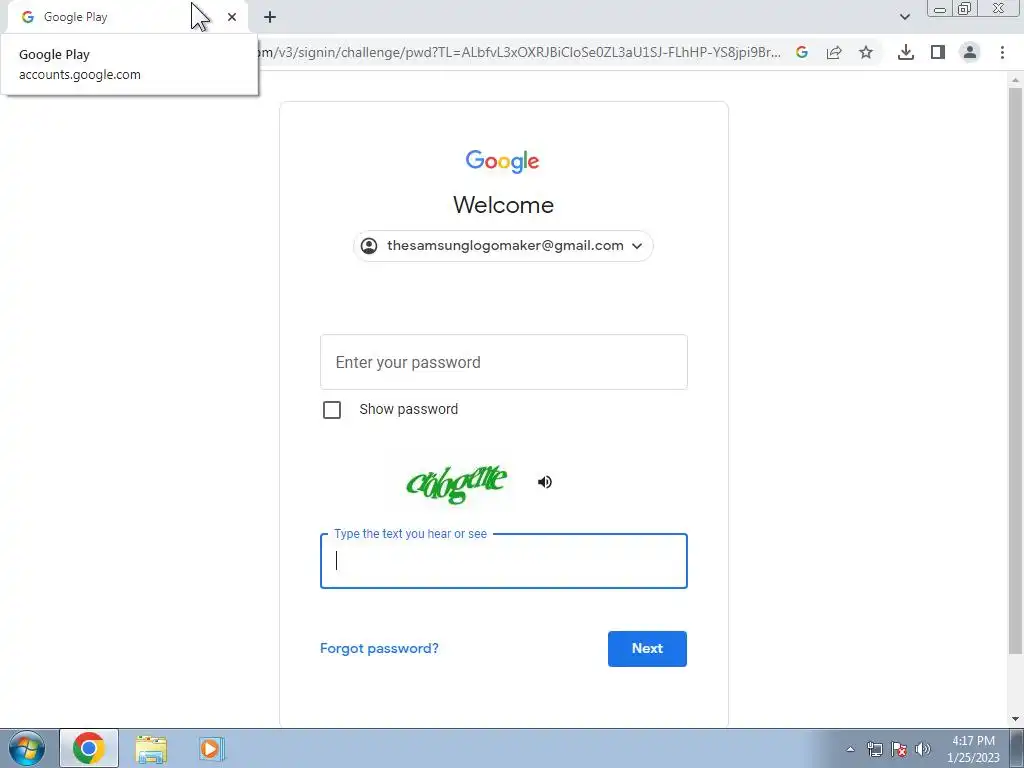Open the Chrome profile avatar icon
Viewport: 1024px width, 768px height.
(970, 52)
